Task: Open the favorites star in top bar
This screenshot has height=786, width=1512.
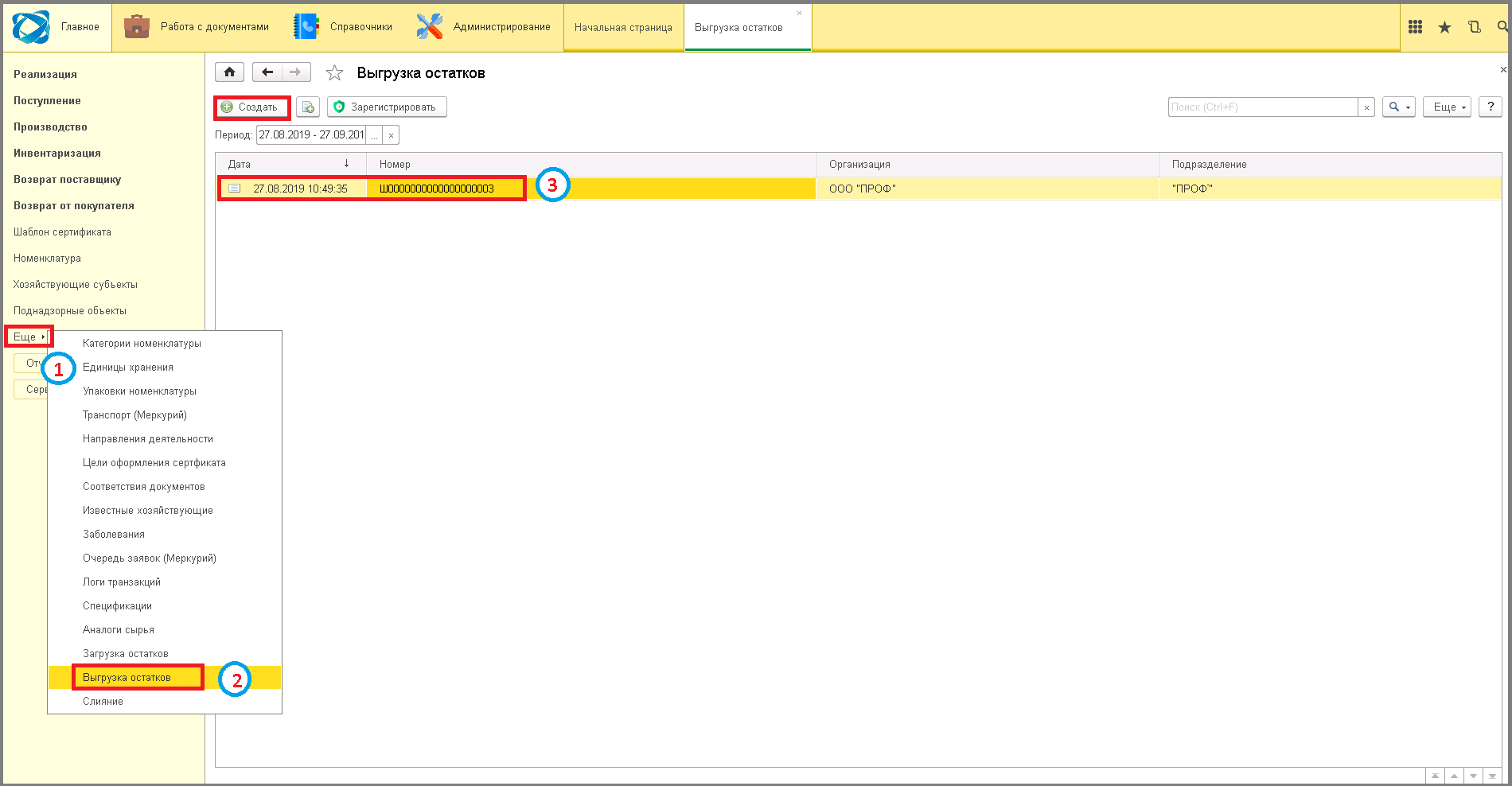Action: pos(1444,27)
